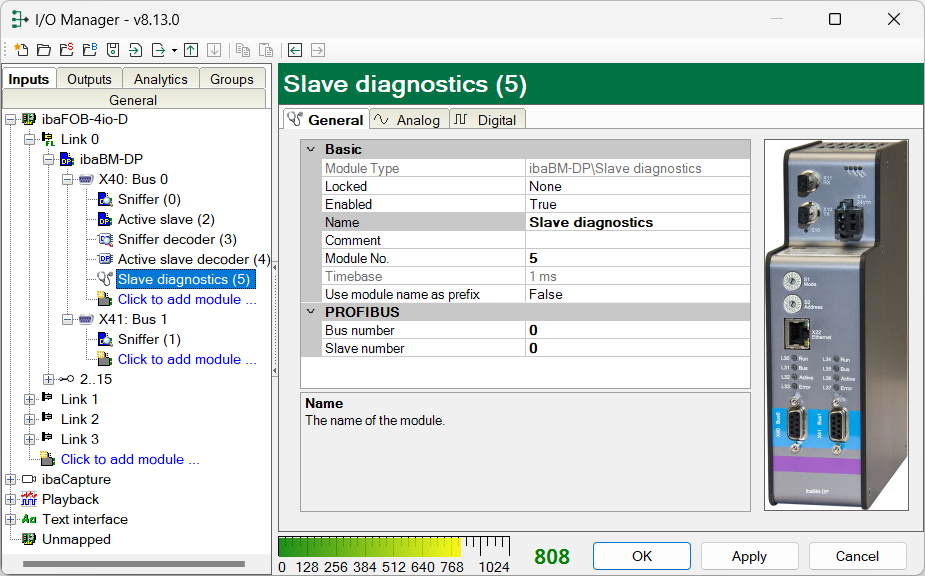Click the Save disk toolbar icon
Viewport: 925px width, 576px height.
pyautogui.click(x=113, y=50)
